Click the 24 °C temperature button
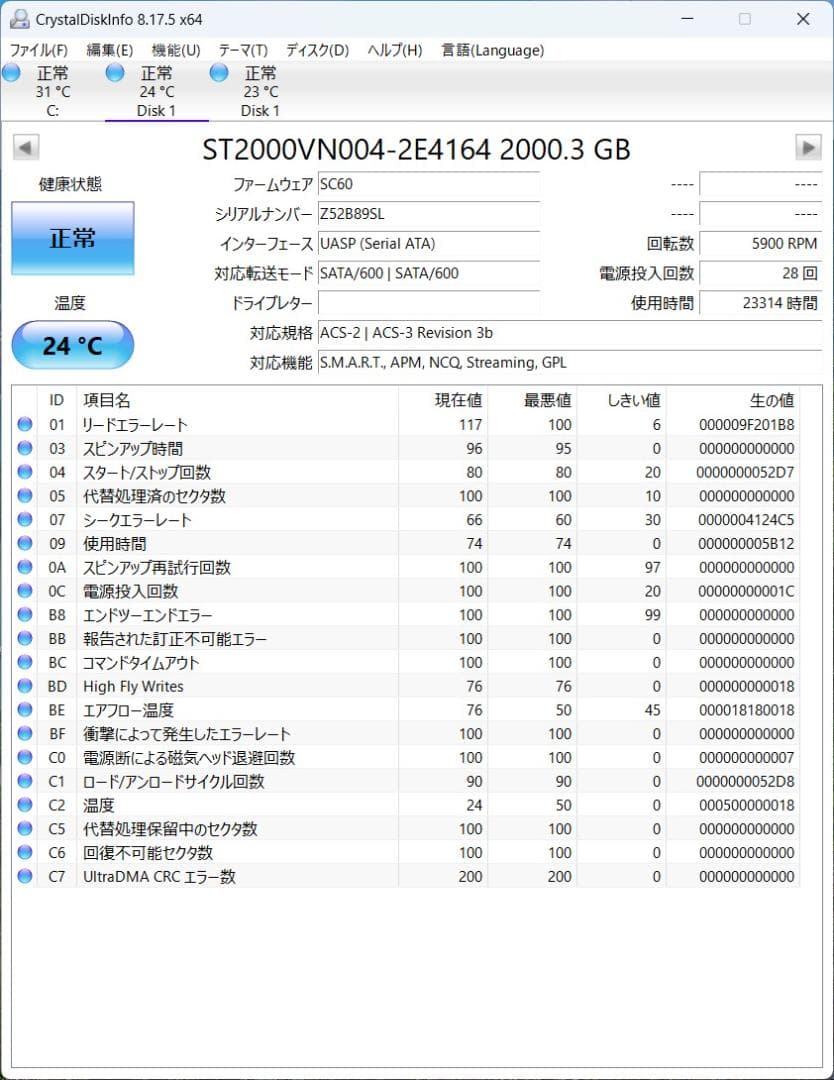The height and width of the screenshot is (1080, 834). click(x=71, y=344)
